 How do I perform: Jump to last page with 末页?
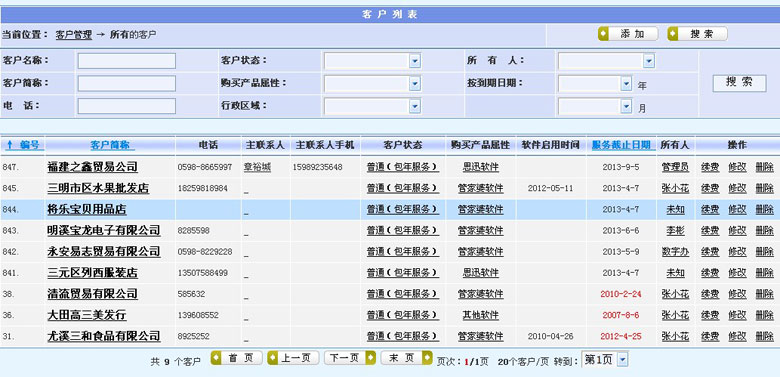[406, 358]
